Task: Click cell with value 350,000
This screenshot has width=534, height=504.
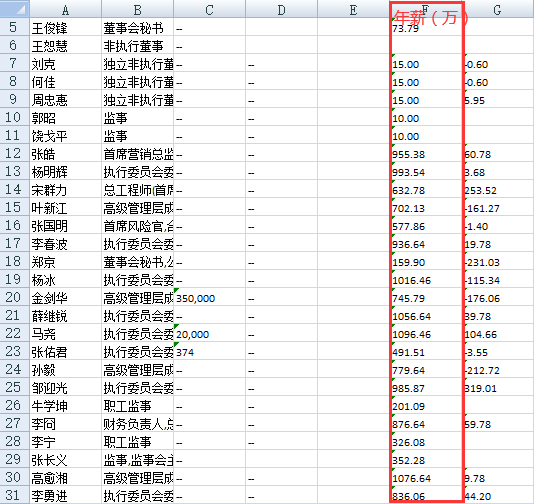Action: click(x=209, y=297)
